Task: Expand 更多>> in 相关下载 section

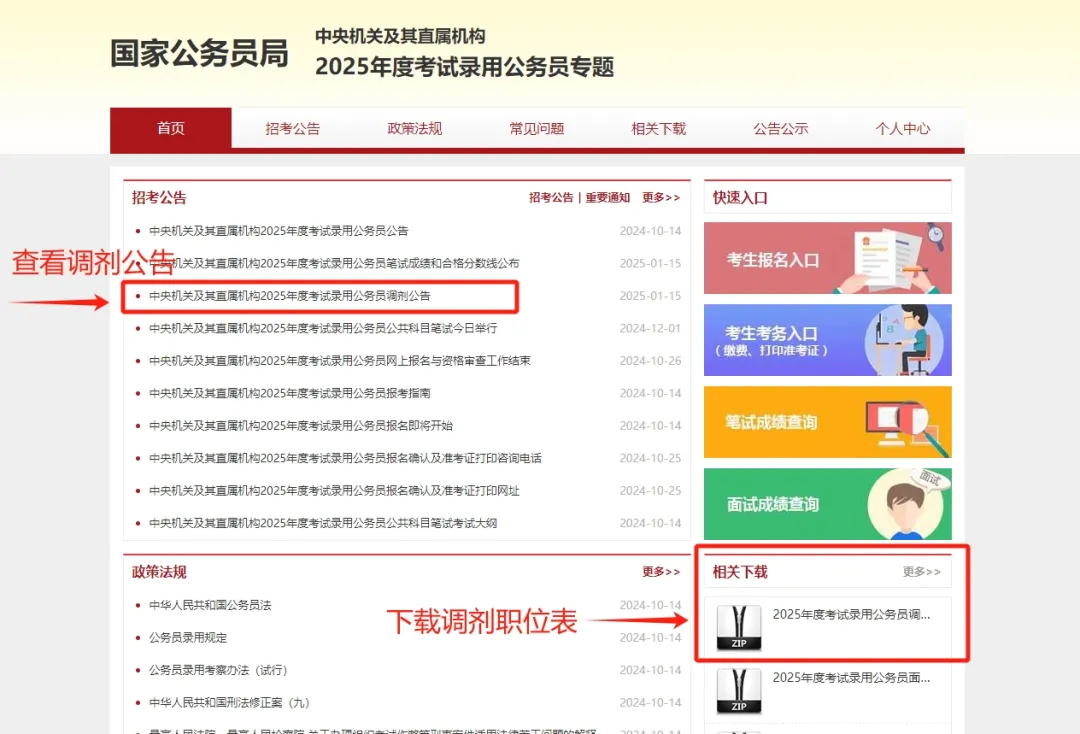Action: [921, 572]
